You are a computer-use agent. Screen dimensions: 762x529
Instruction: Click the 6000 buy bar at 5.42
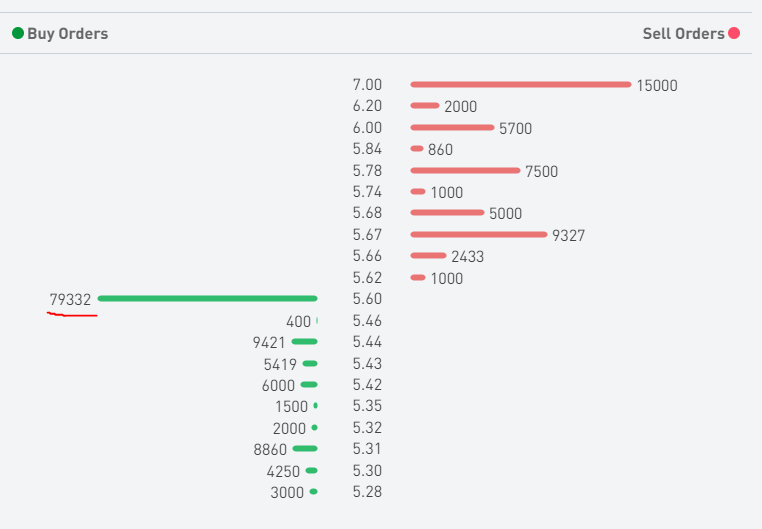tap(309, 385)
